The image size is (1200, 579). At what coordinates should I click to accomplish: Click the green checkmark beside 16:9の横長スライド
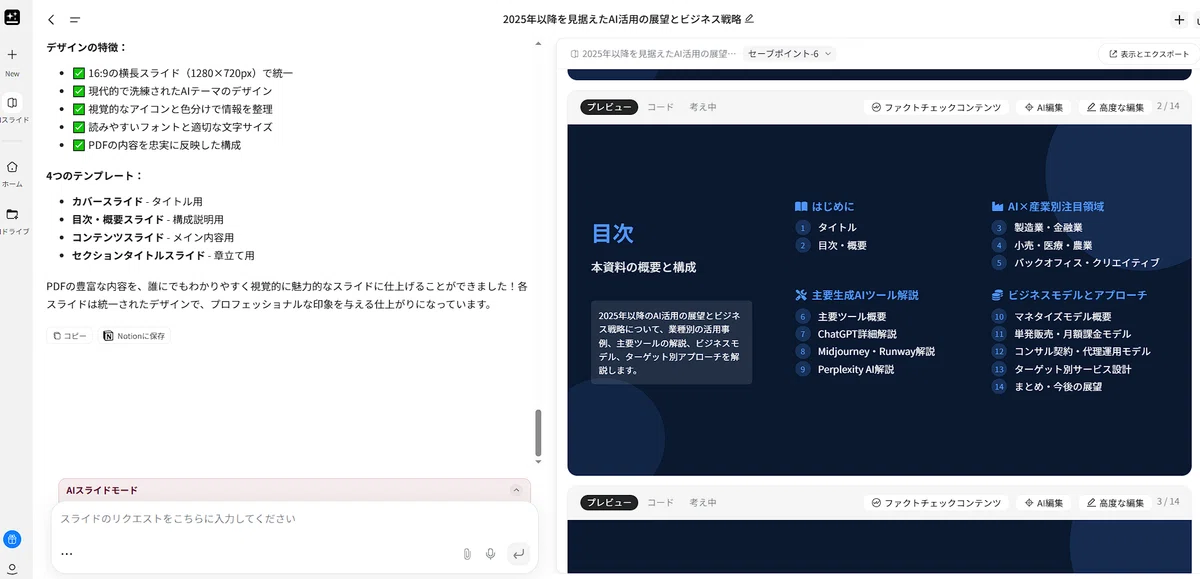[x=79, y=73]
